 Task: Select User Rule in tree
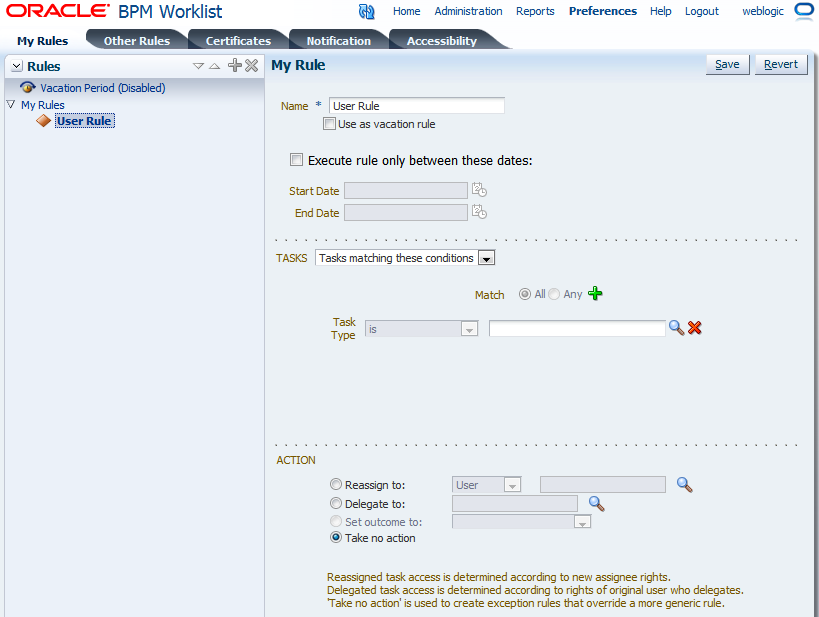coord(84,121)
